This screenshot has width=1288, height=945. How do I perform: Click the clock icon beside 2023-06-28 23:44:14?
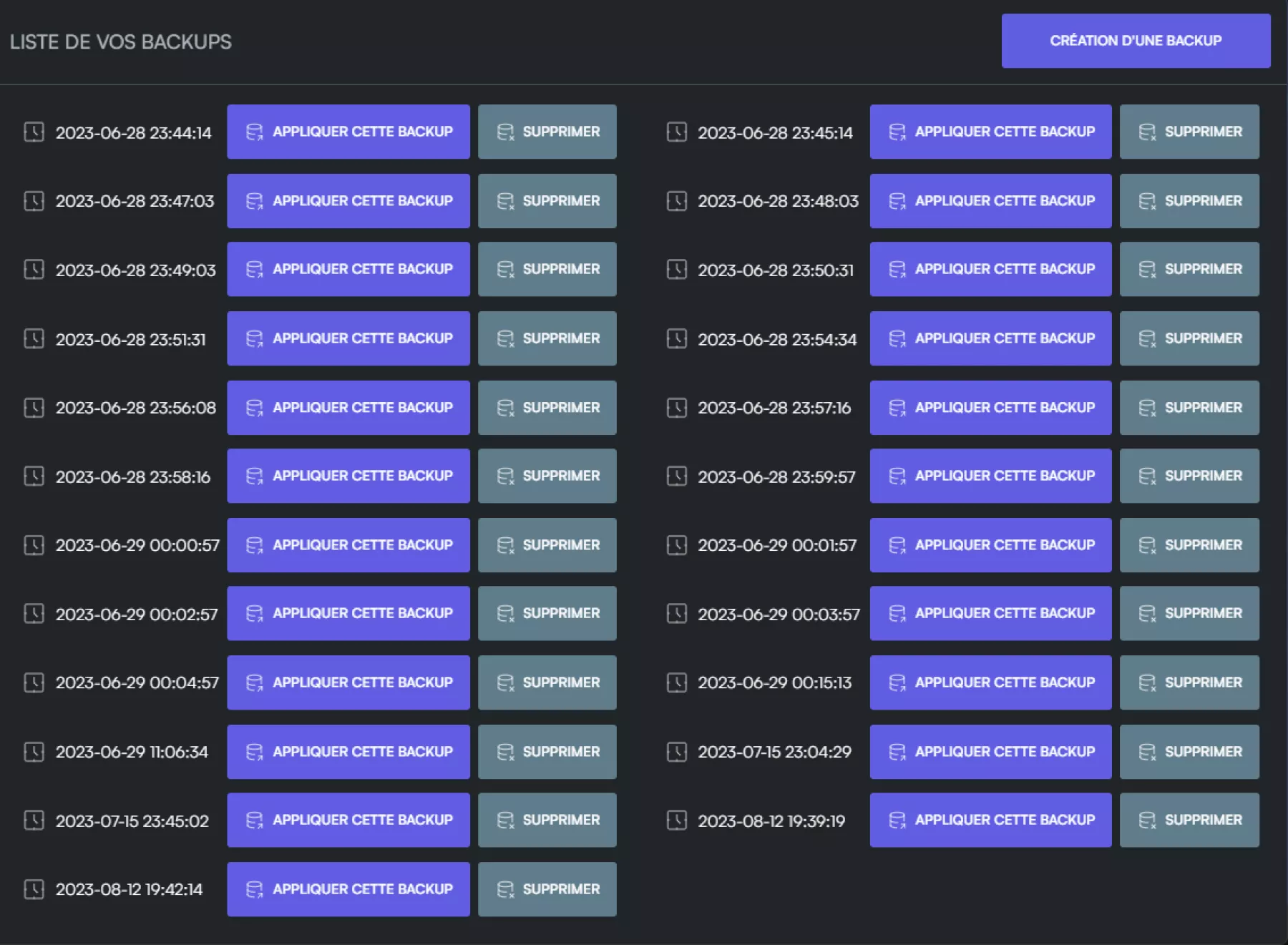(34, 132)
